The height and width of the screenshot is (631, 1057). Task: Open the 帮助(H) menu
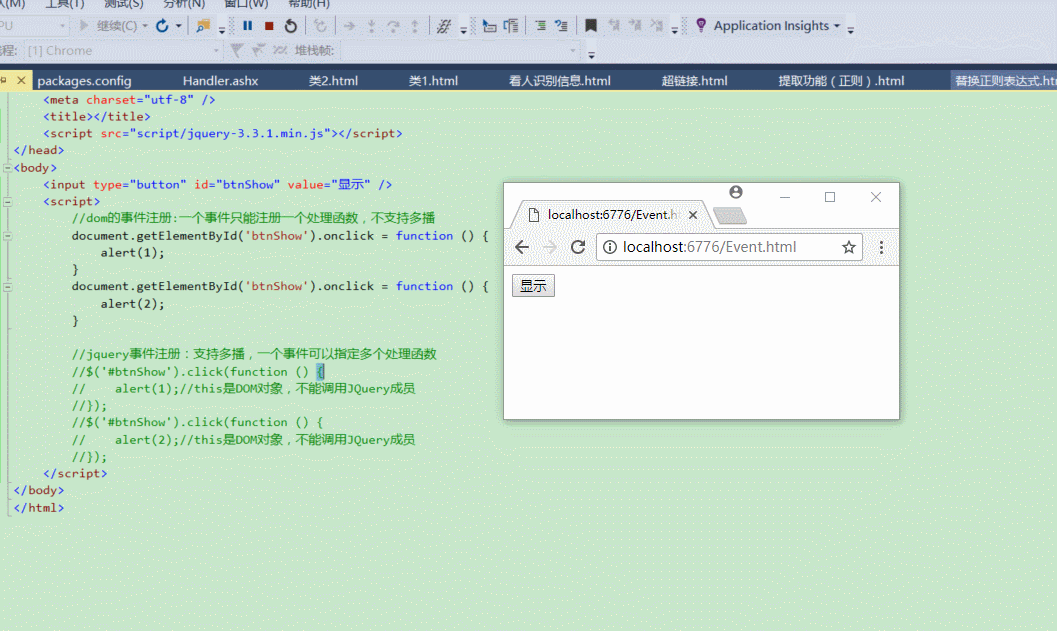pyautogui.click(x=309, y=4)
